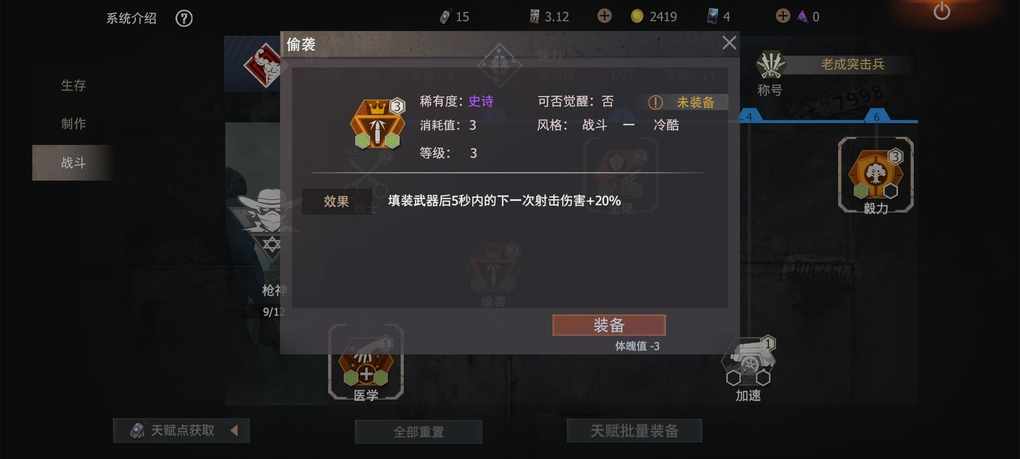Add purple gems with the plus icon

point(783,16)
